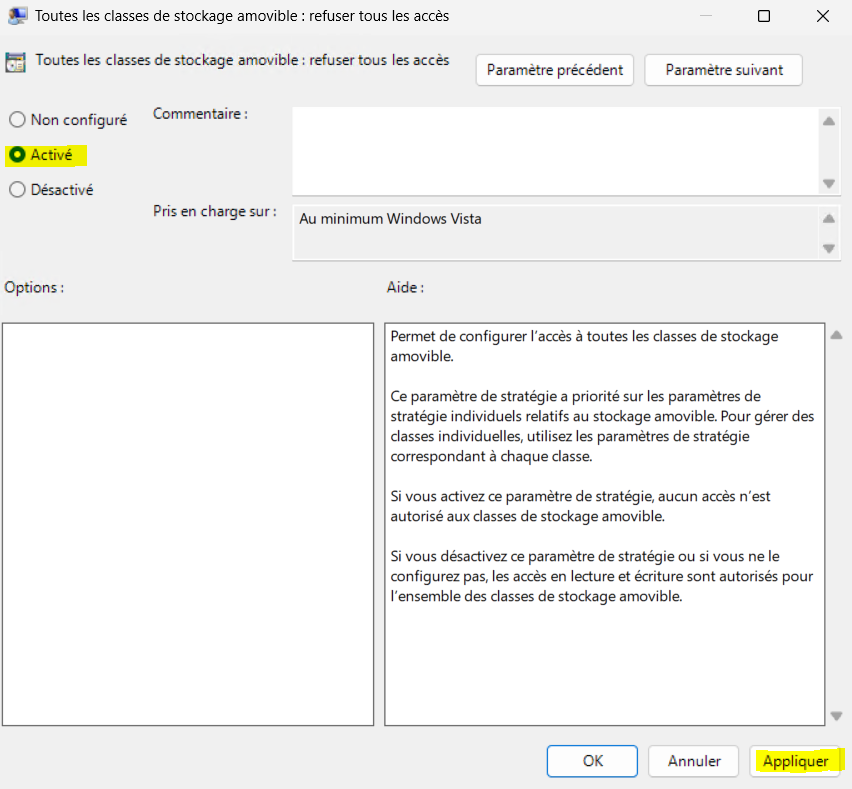Click the policy setting icon beside the heading
Screen dimensions: 852x789
pyautogui.click(x=17, y=62)
